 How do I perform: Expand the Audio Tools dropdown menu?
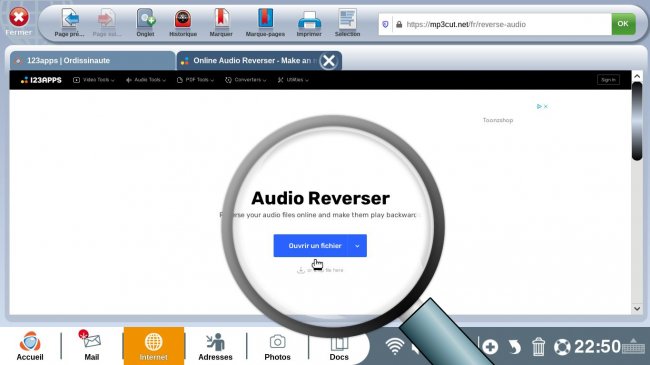click(146, 80)
